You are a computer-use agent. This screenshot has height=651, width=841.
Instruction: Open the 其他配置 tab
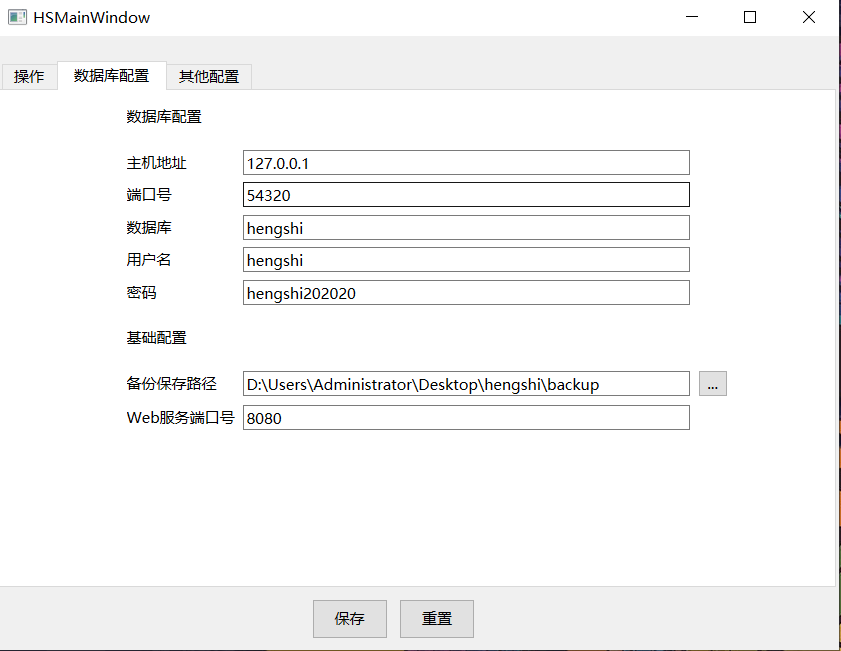coord(209,77)
